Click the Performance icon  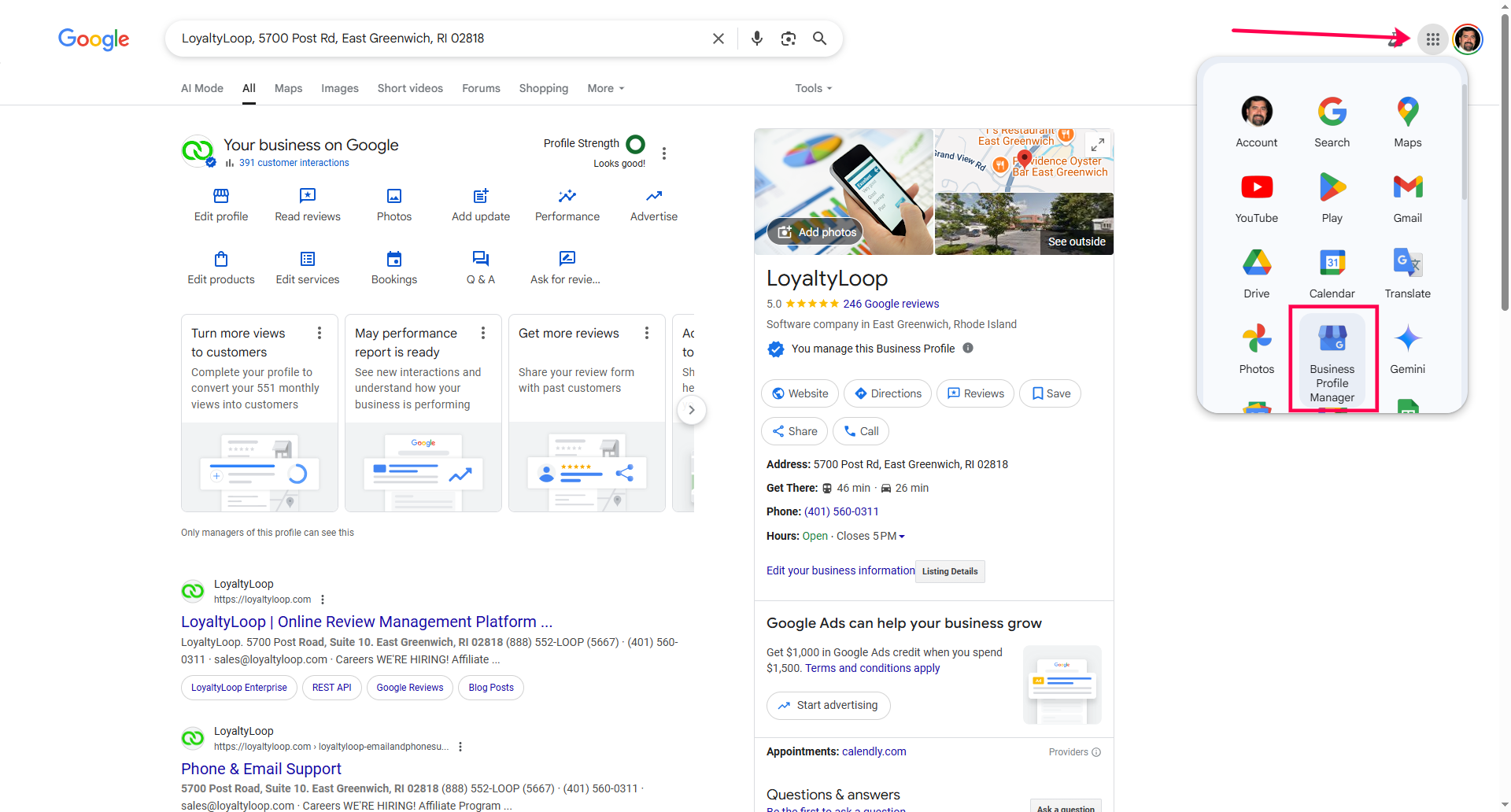(x=567, y=196)
